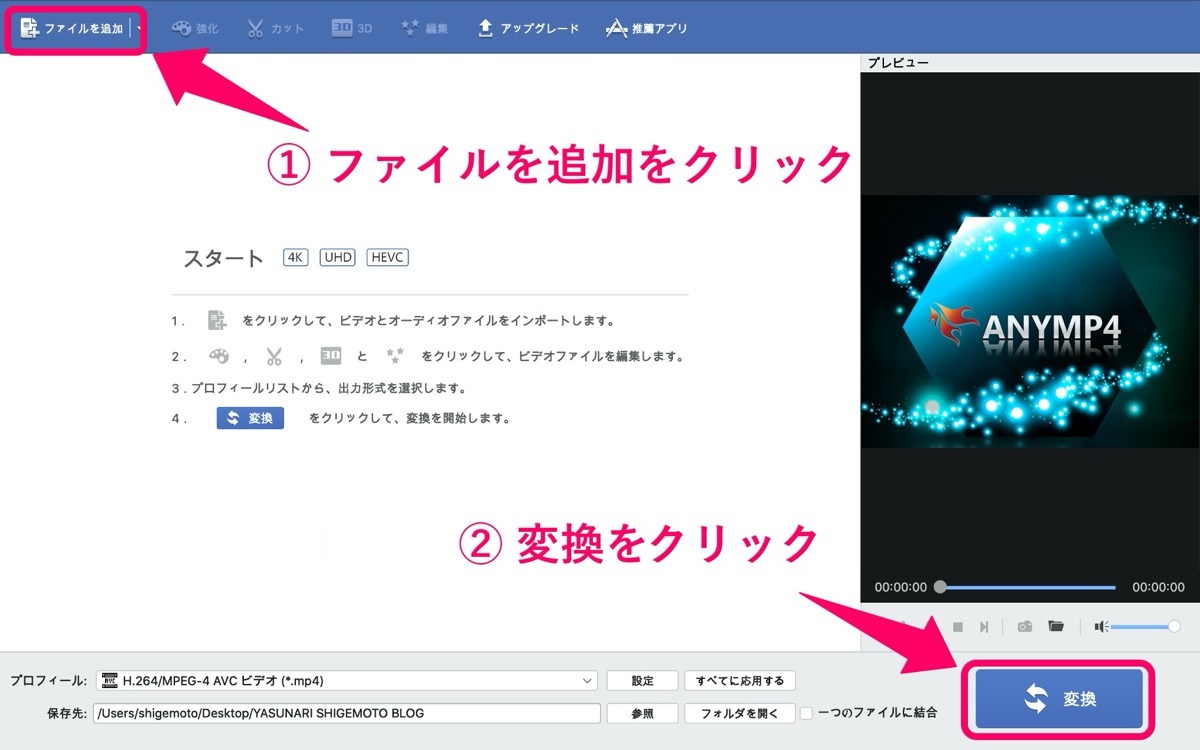Stop playback in the preview panel

[957, 627]
